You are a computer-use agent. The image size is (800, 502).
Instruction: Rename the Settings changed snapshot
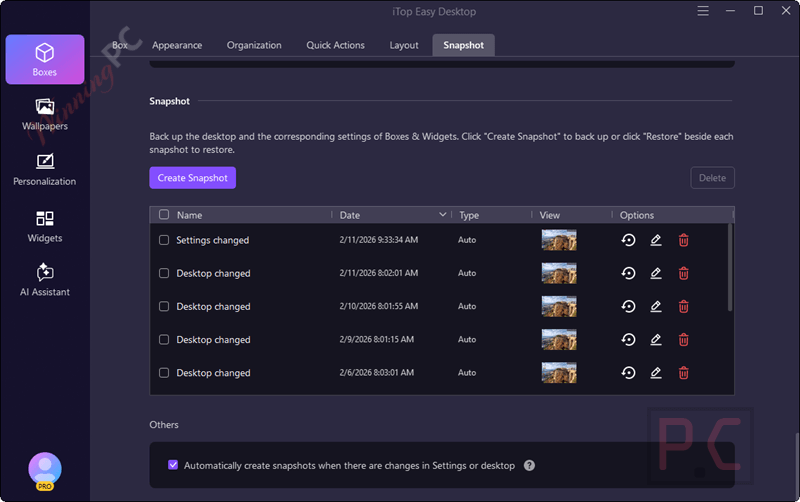click(656, 240)
